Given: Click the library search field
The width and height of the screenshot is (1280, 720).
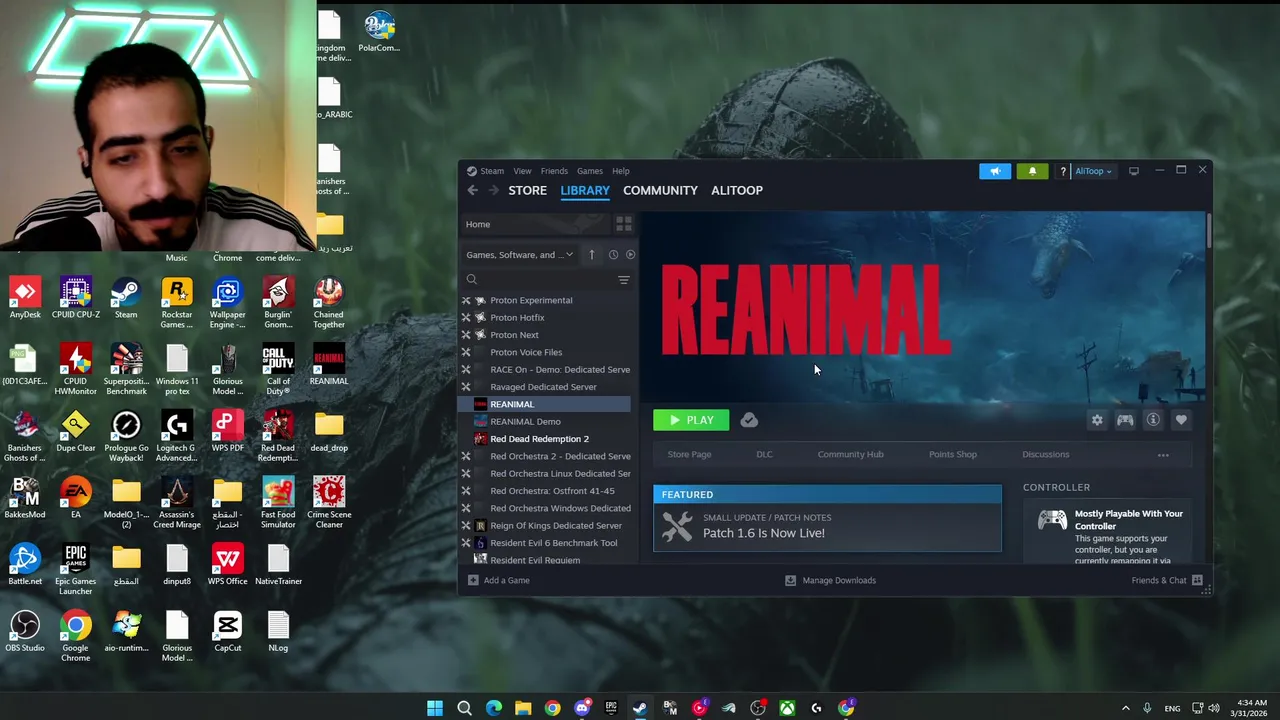Looking at the screenshot, I should 538,280.
